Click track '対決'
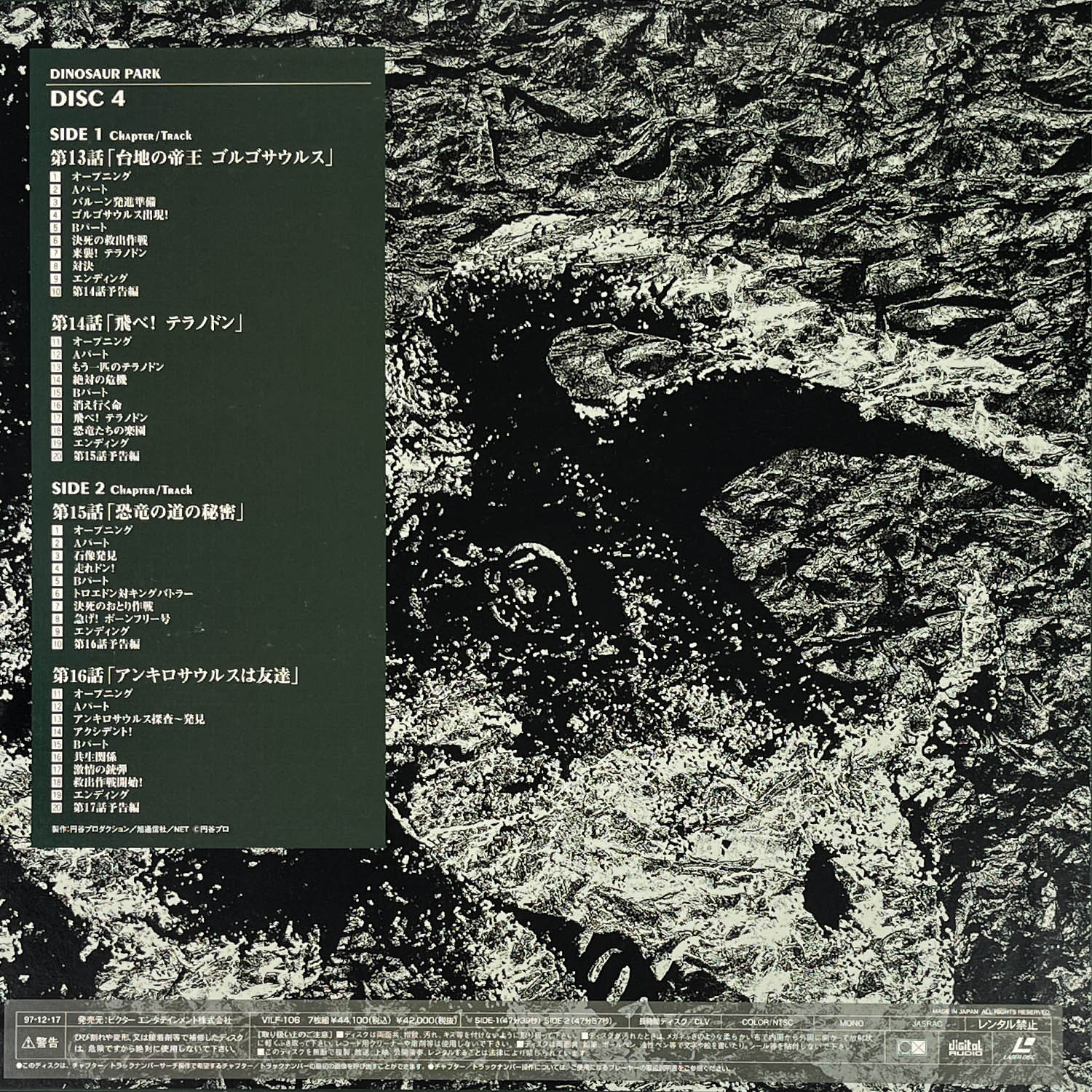 click(x=82, y=266)
